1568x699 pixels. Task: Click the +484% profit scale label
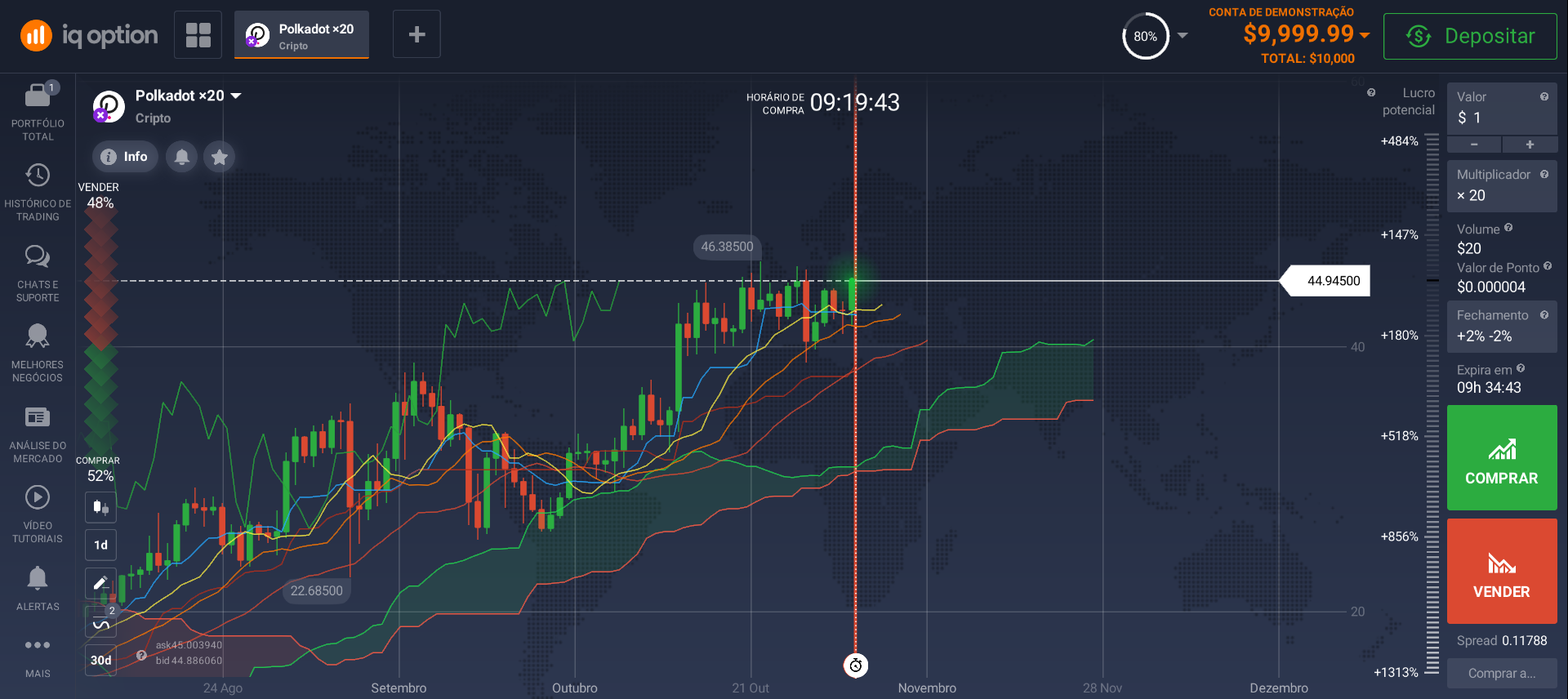pos(1400,141)
